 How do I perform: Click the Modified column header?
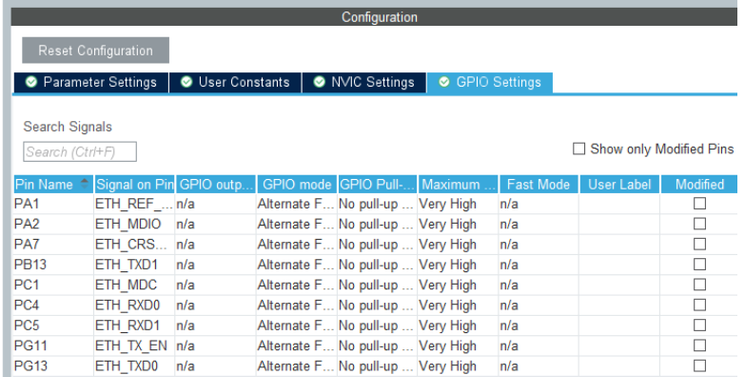699,184
